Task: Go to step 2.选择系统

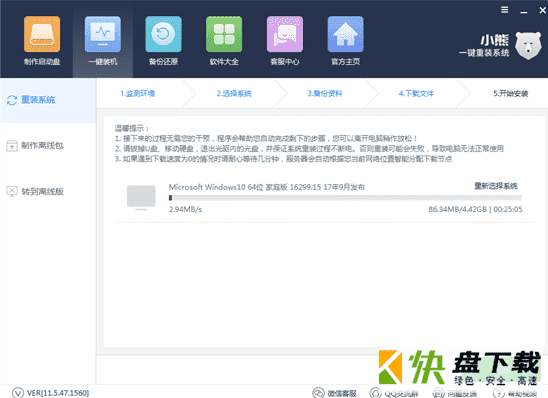Action: pyautogui.click(x=234, y=93)
